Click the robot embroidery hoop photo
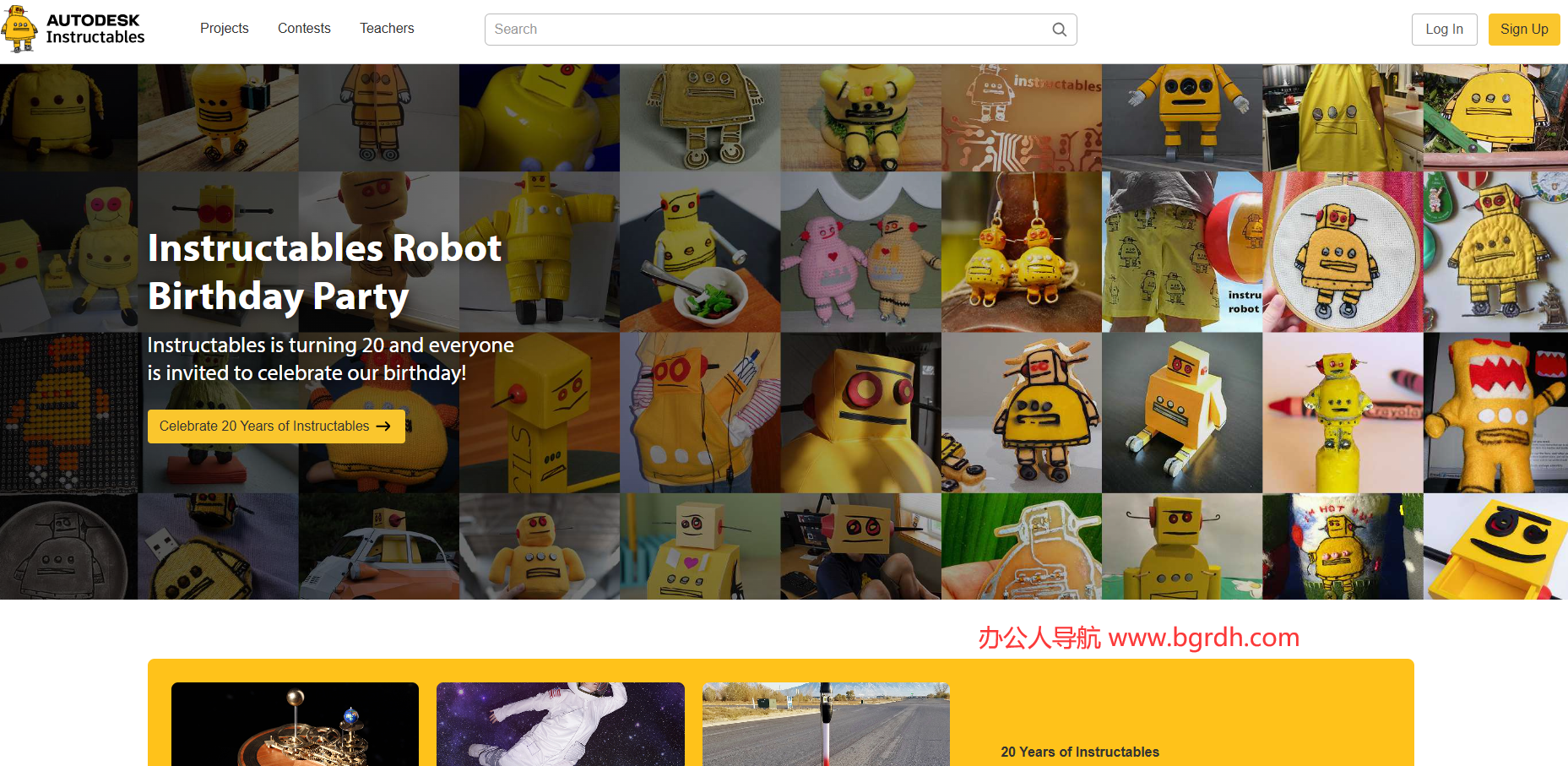This screenshot has width=1568, height=766. click(1343, 252)
